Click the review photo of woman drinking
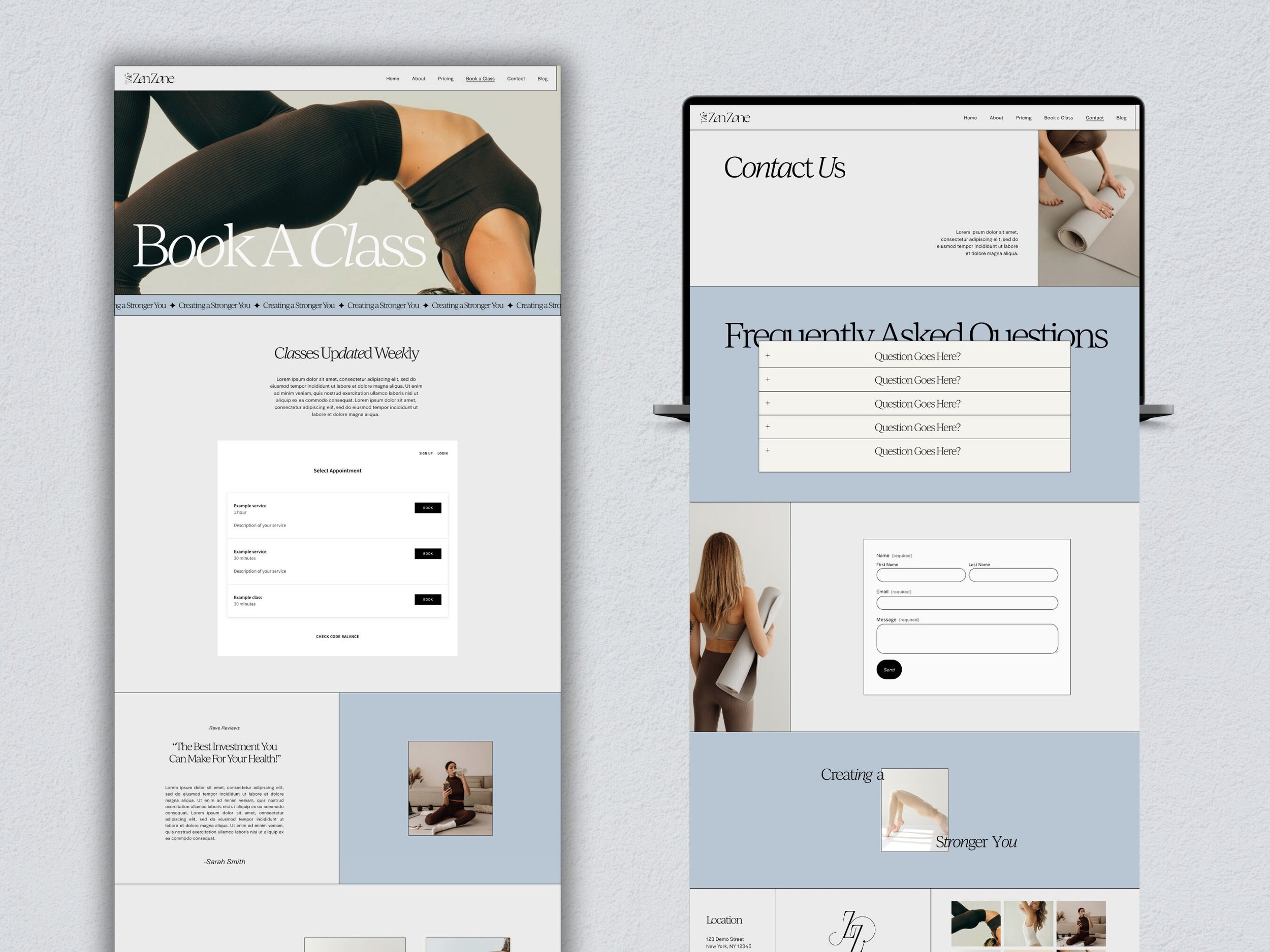Viewport: 1270px width, 952px height. click(x=450, y=789)
